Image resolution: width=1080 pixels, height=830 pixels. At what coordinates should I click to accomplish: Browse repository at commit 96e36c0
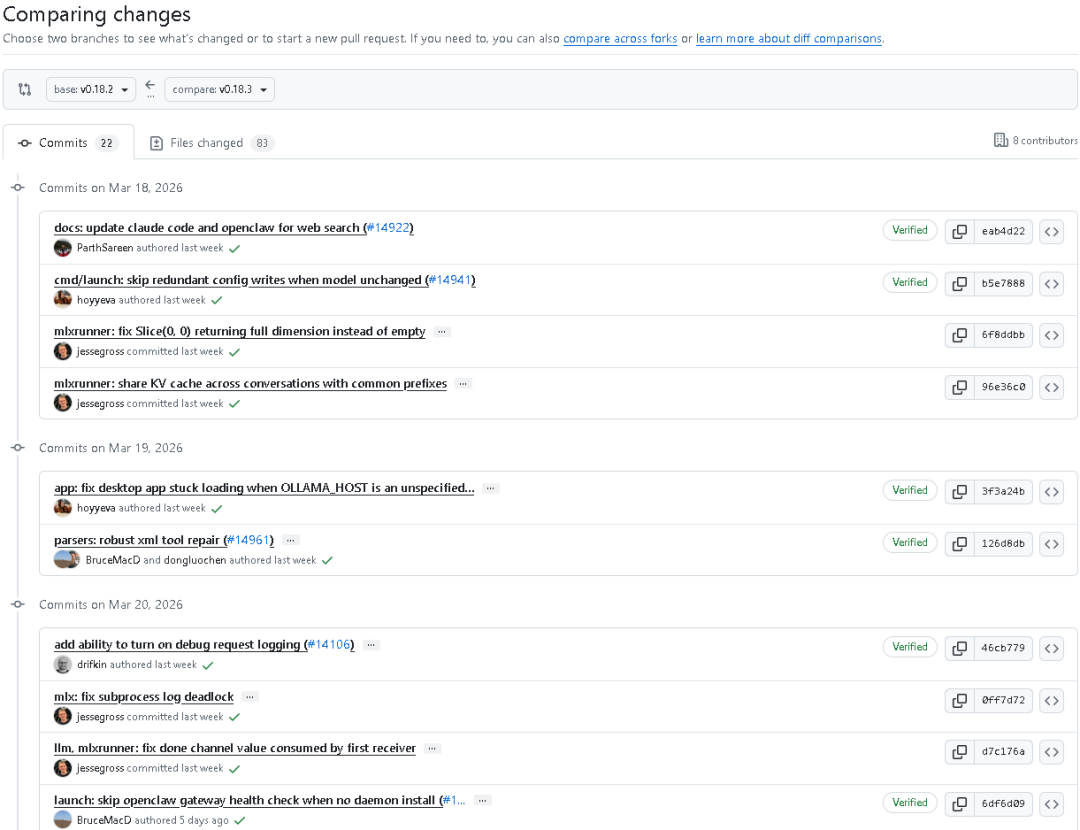click(x=1051, y=388)
